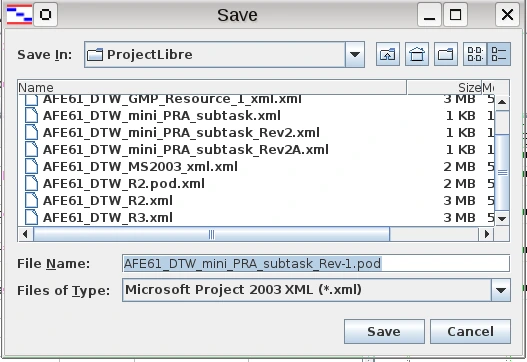527x362 pixels.
Task: Select file AFE61_DTW_mini_PRA_subtask_Rev2.xml
Action: [181, 133]
